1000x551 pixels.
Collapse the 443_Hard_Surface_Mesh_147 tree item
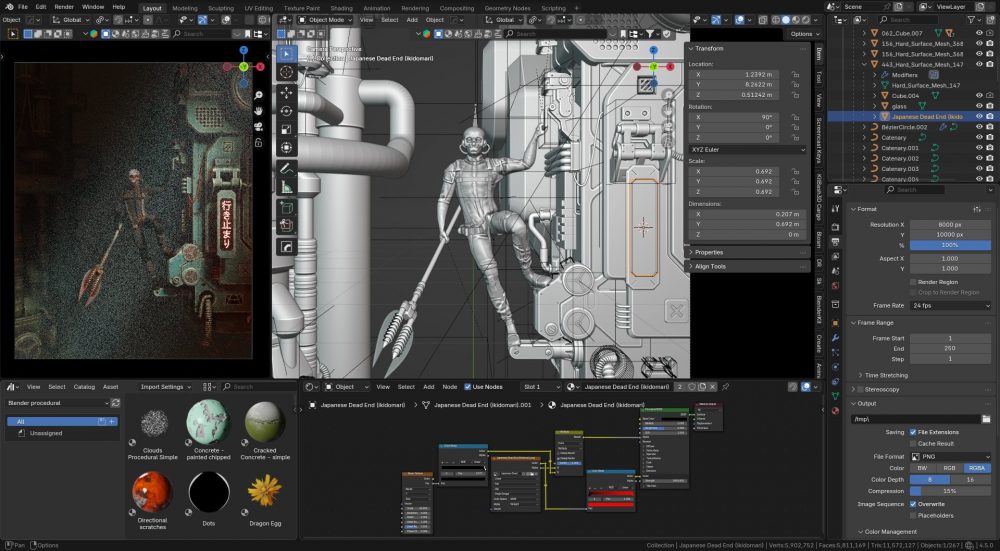tap(865, 64)
